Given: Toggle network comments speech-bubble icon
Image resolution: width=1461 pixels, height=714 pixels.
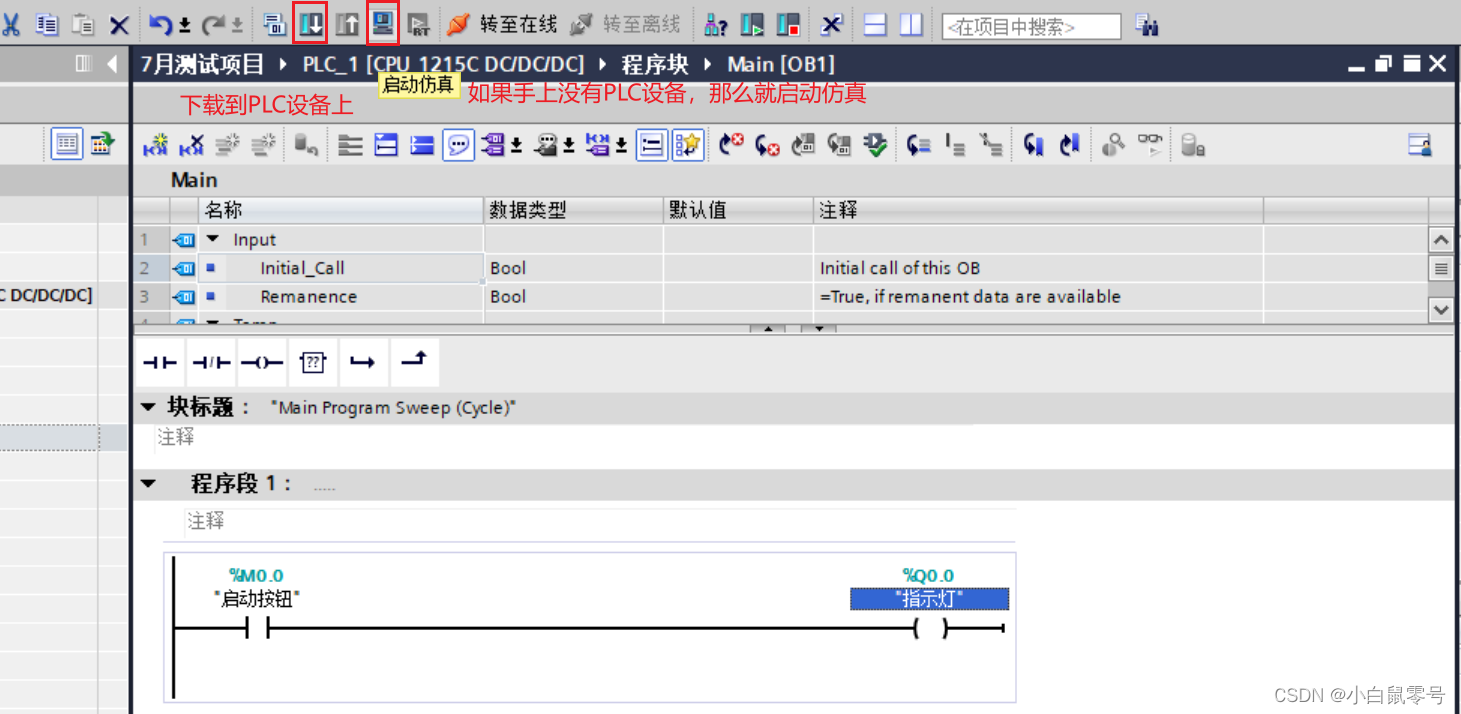Looking at the screenshot, I should [458, 146].
